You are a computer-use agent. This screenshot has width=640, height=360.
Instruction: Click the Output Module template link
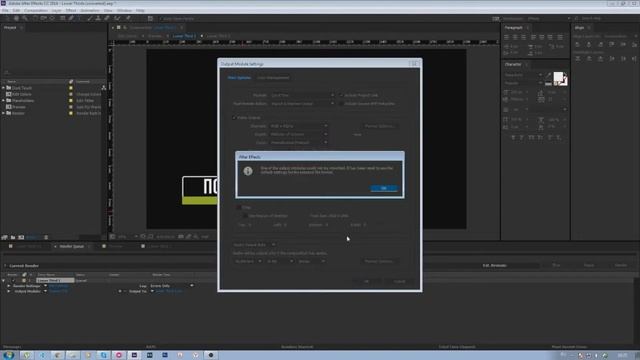click(59, 291)
